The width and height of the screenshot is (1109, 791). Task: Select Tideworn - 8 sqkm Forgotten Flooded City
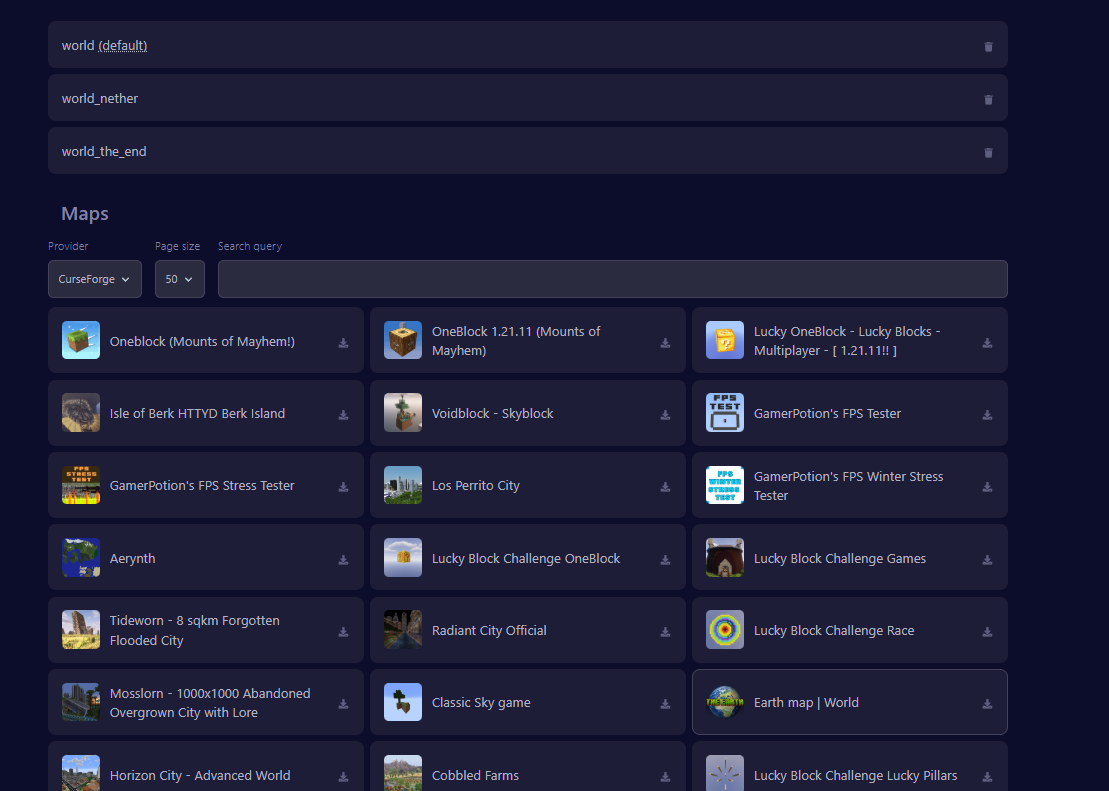pyautogui.click(x=195, y=630)
